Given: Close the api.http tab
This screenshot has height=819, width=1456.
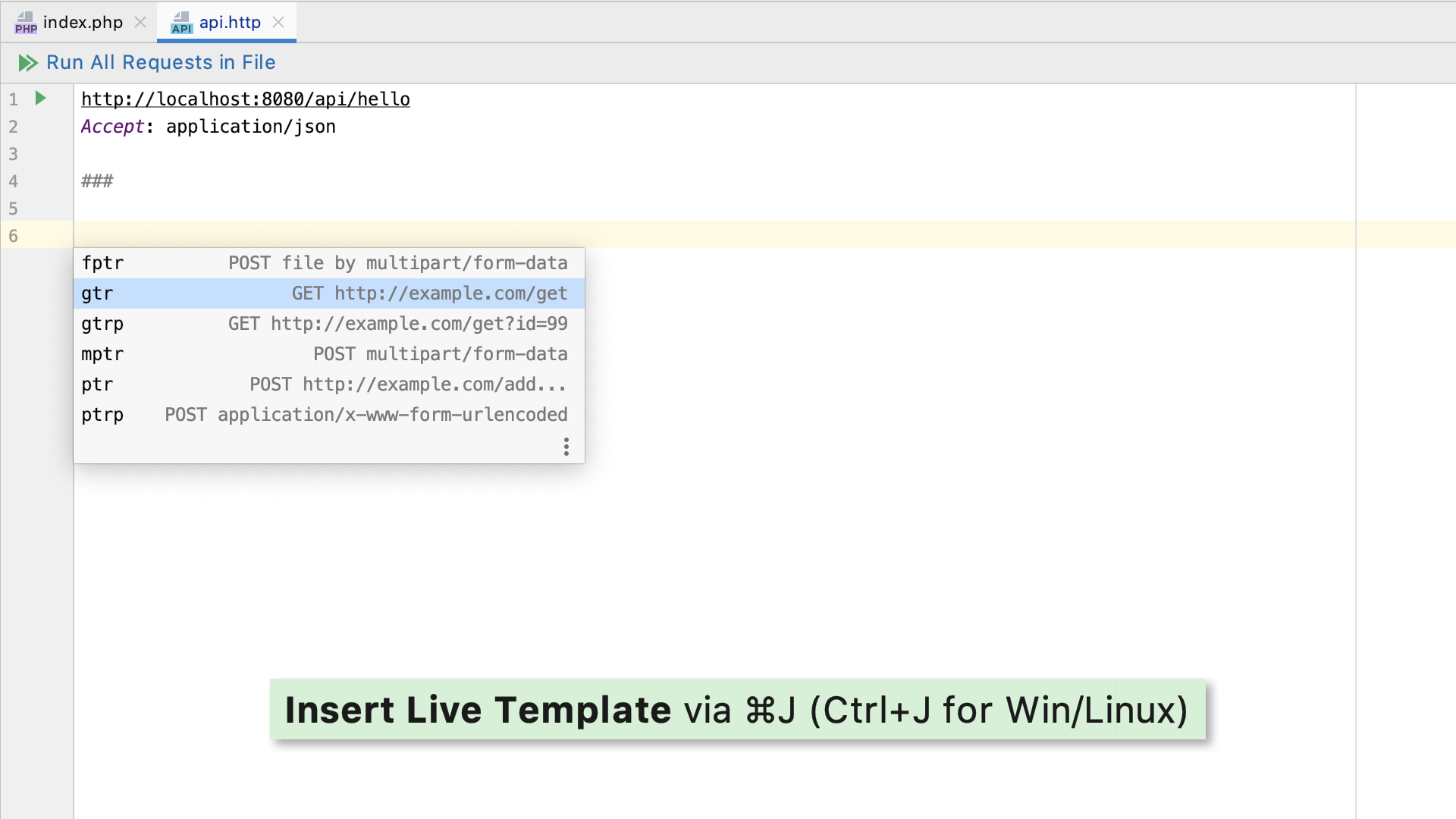Looking at the screenshot, I should [278, 22].
